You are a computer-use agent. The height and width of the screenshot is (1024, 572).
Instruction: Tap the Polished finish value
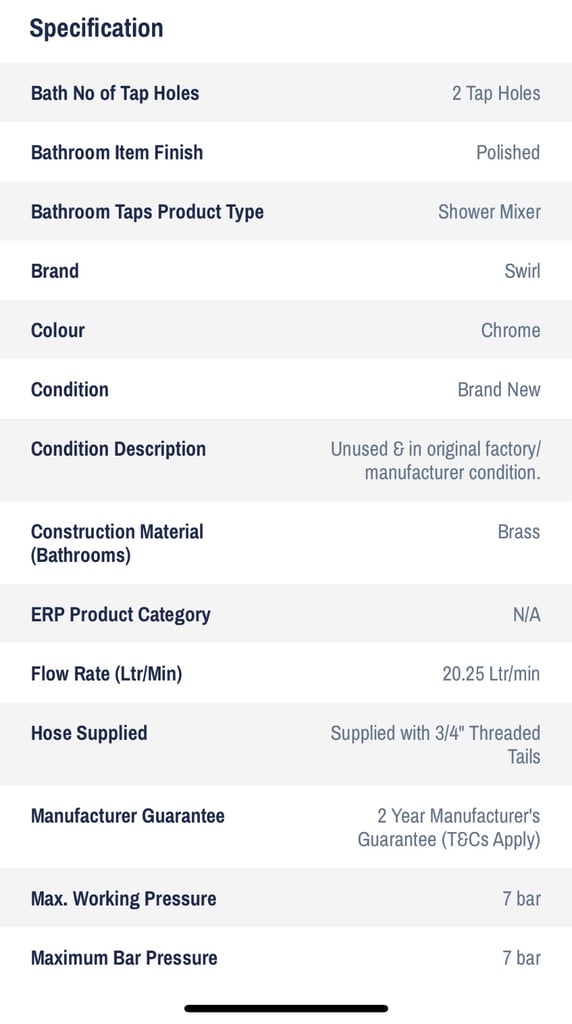point(508,152)
